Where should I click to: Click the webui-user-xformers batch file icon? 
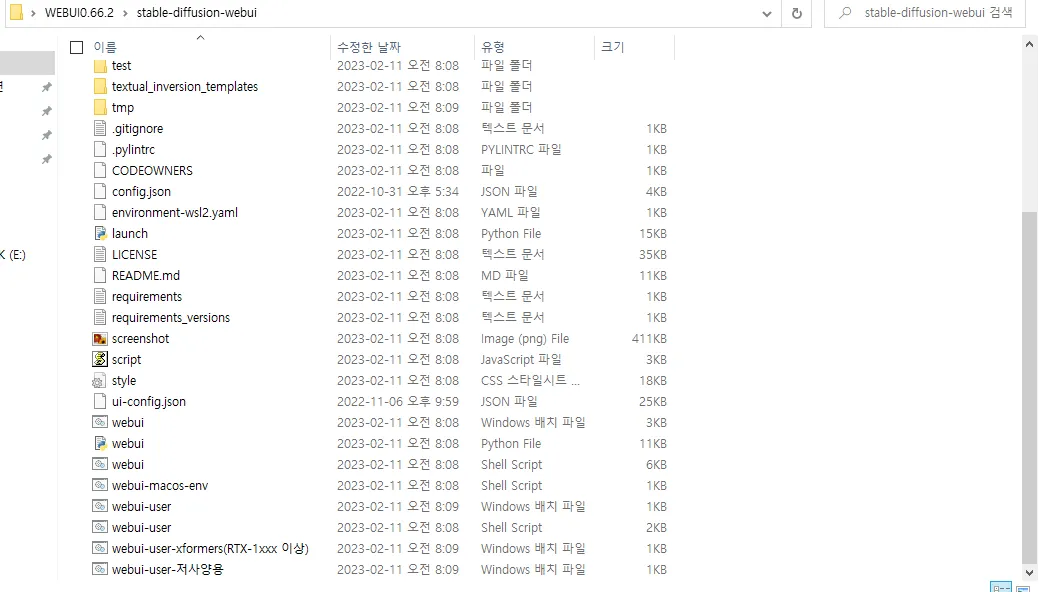[x=100, y=548]
